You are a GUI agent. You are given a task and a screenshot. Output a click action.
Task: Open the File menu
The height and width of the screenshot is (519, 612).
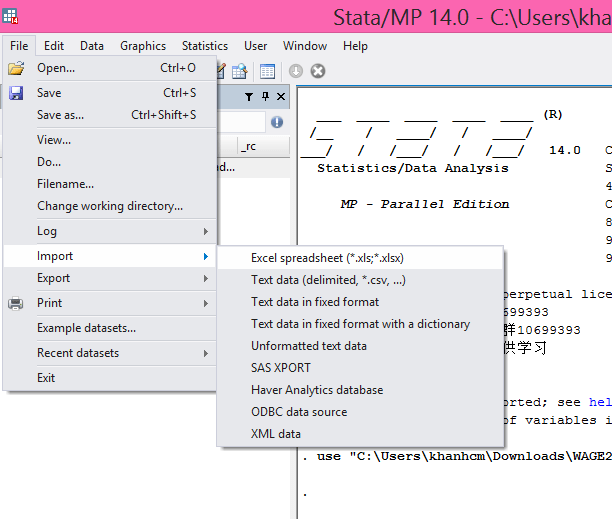coord(19,46)
